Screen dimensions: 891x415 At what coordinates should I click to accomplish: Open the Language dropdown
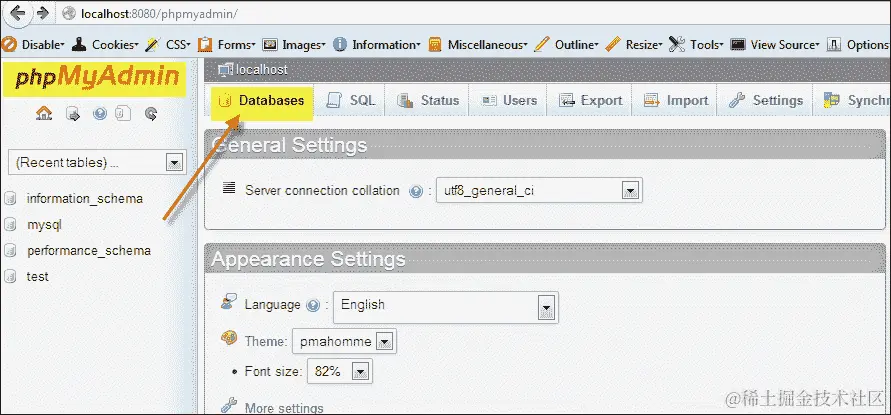[x=446, y=307]
